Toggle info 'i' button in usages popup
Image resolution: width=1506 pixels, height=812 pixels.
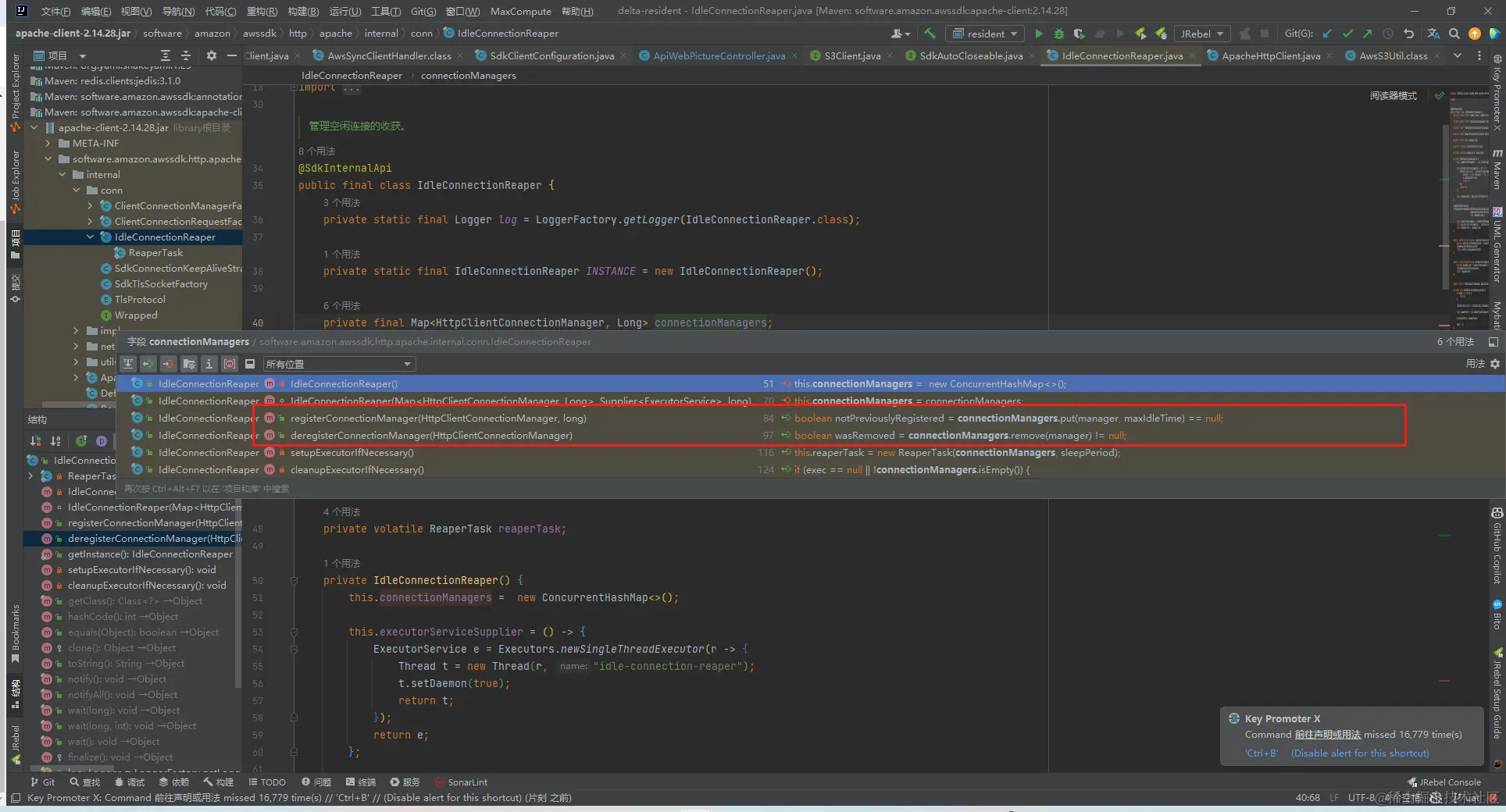tap(209, 364)
